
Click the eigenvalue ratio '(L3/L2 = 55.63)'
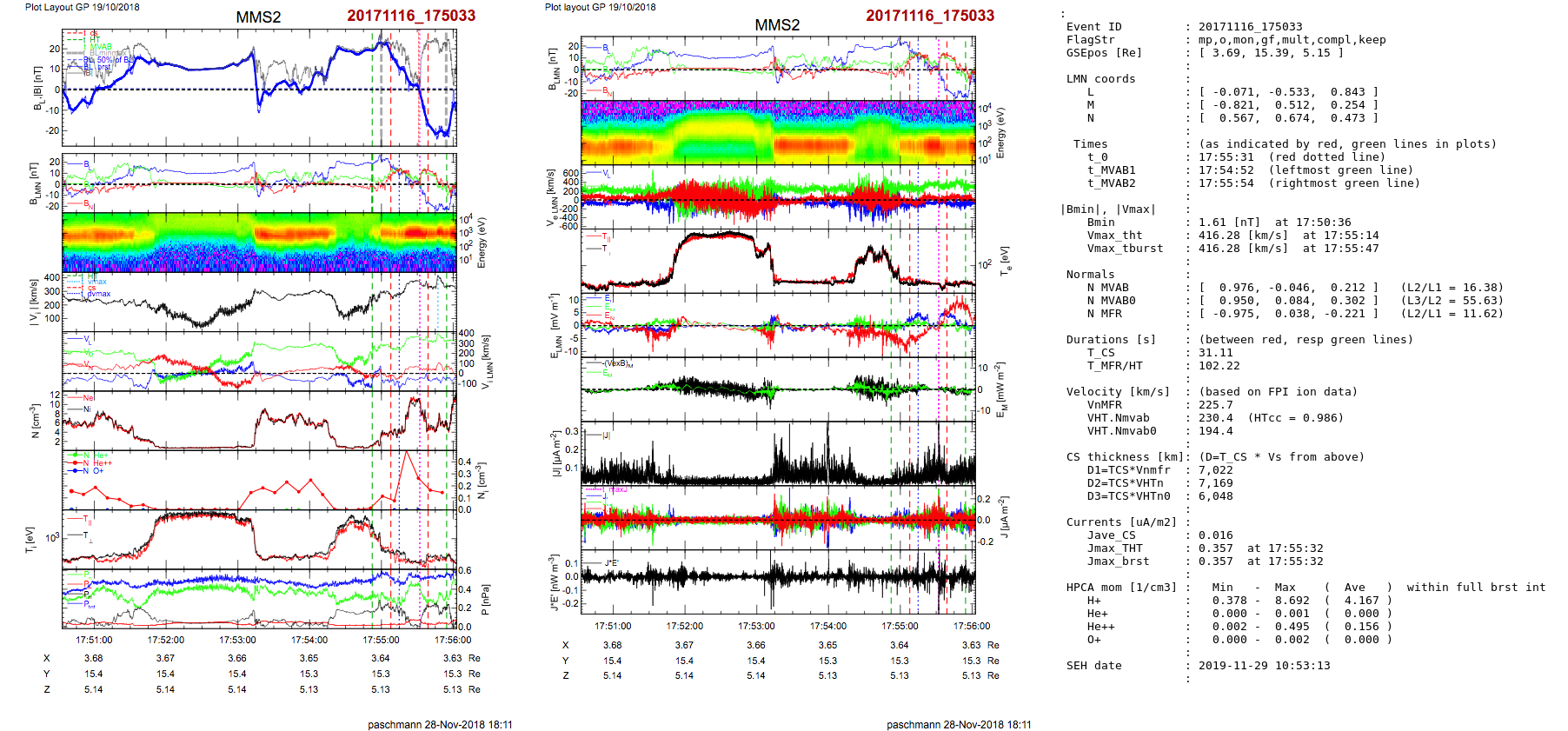[x=1452, y=301]
